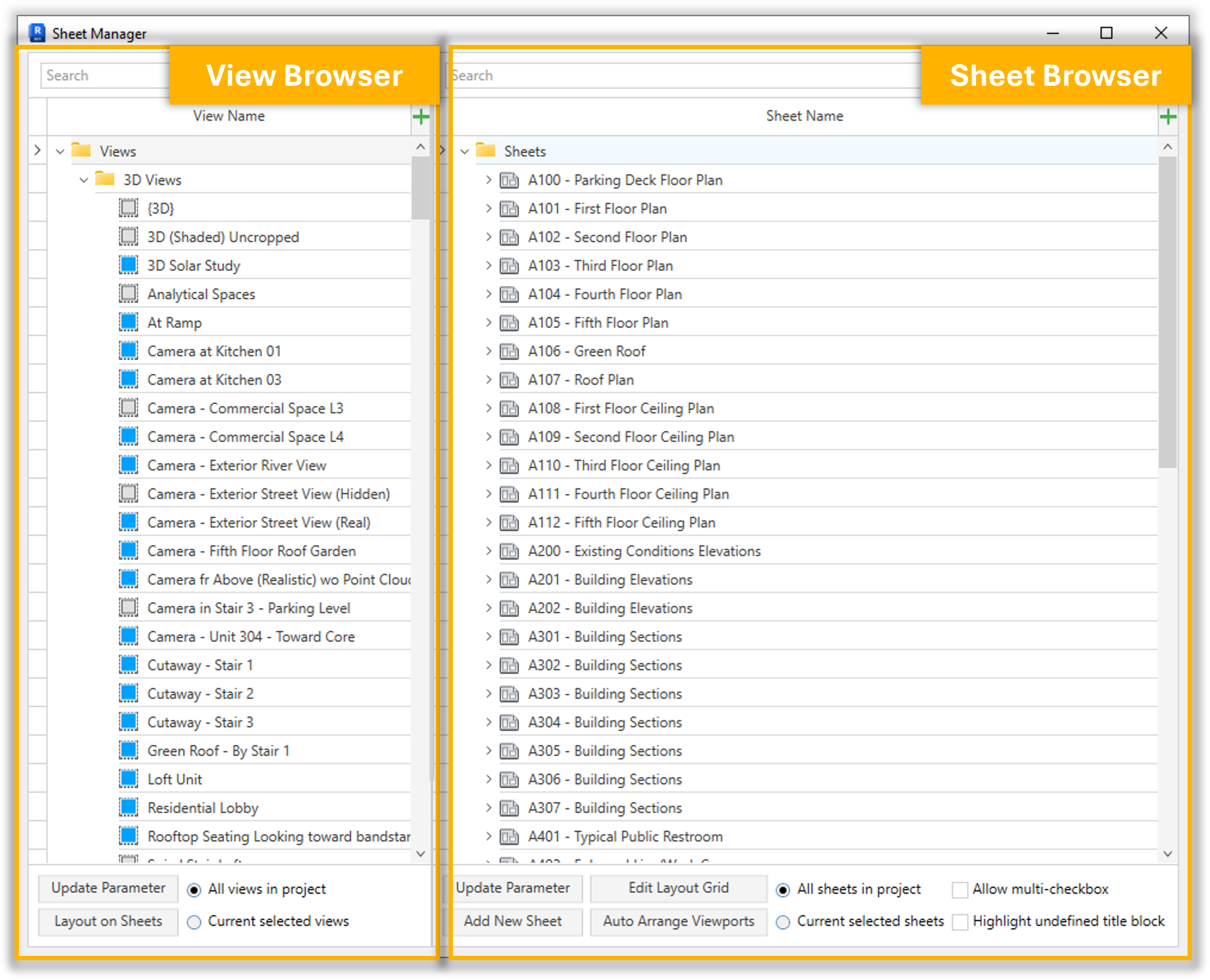The image size is (1210, 980).
Task: Expand sheet A301 - Building Sections
Action: click(488, 636)
